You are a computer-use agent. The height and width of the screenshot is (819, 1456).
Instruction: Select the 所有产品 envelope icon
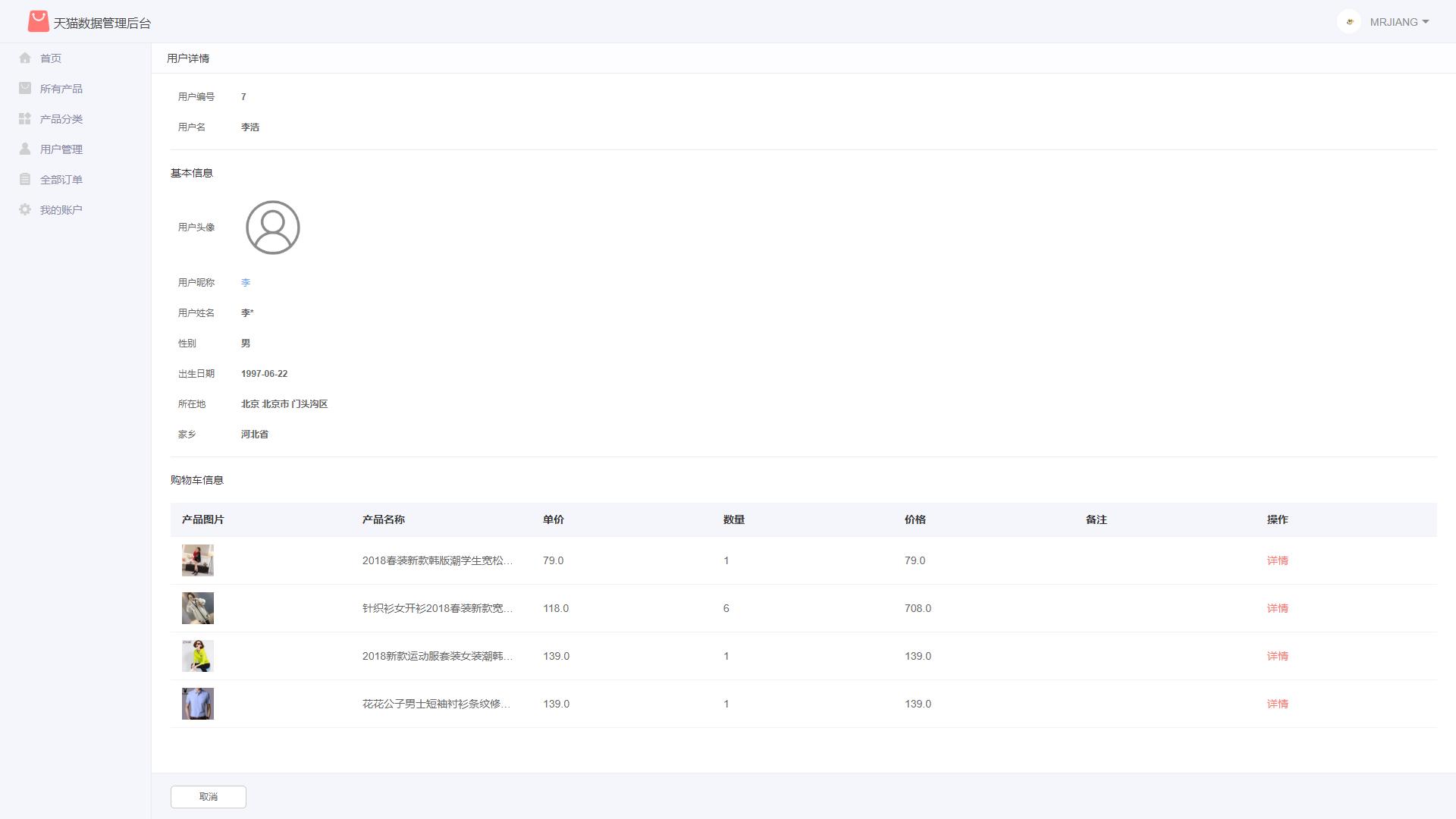pyautogui.click(x=25, y=88)
